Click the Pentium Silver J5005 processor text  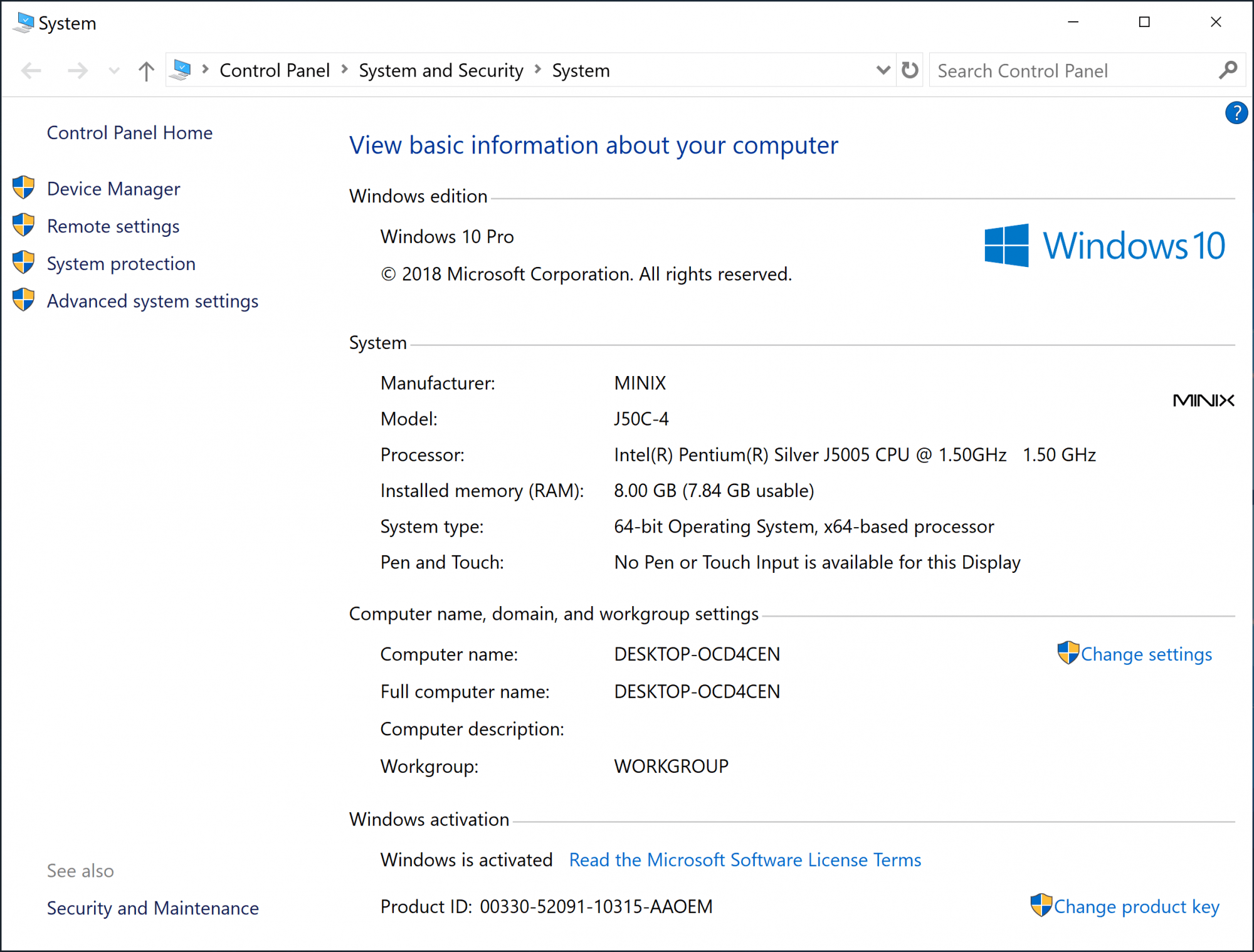click(855, 455)
